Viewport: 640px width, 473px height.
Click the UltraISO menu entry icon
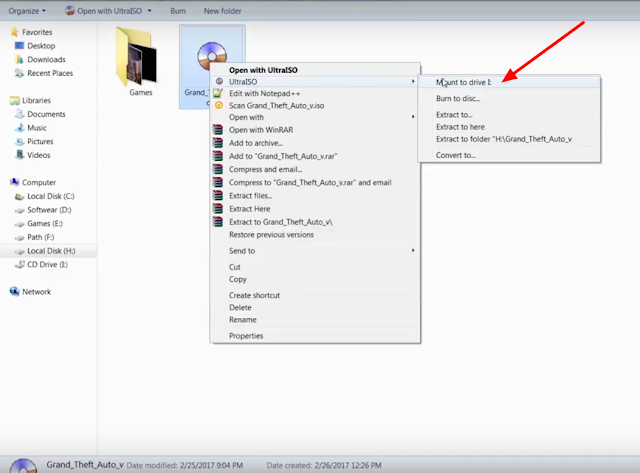tap(219, 81)
